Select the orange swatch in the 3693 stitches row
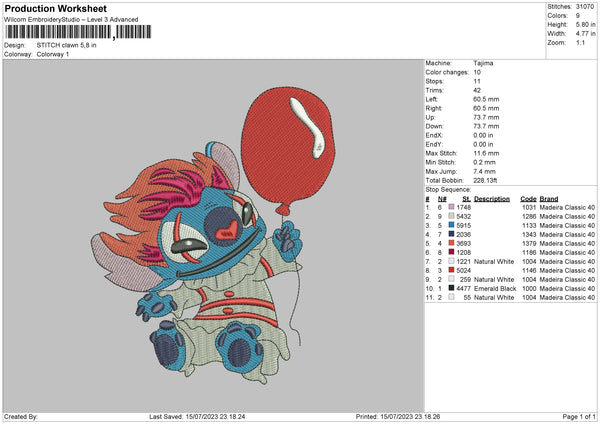The image size is (600, 424). pos(452,243)
